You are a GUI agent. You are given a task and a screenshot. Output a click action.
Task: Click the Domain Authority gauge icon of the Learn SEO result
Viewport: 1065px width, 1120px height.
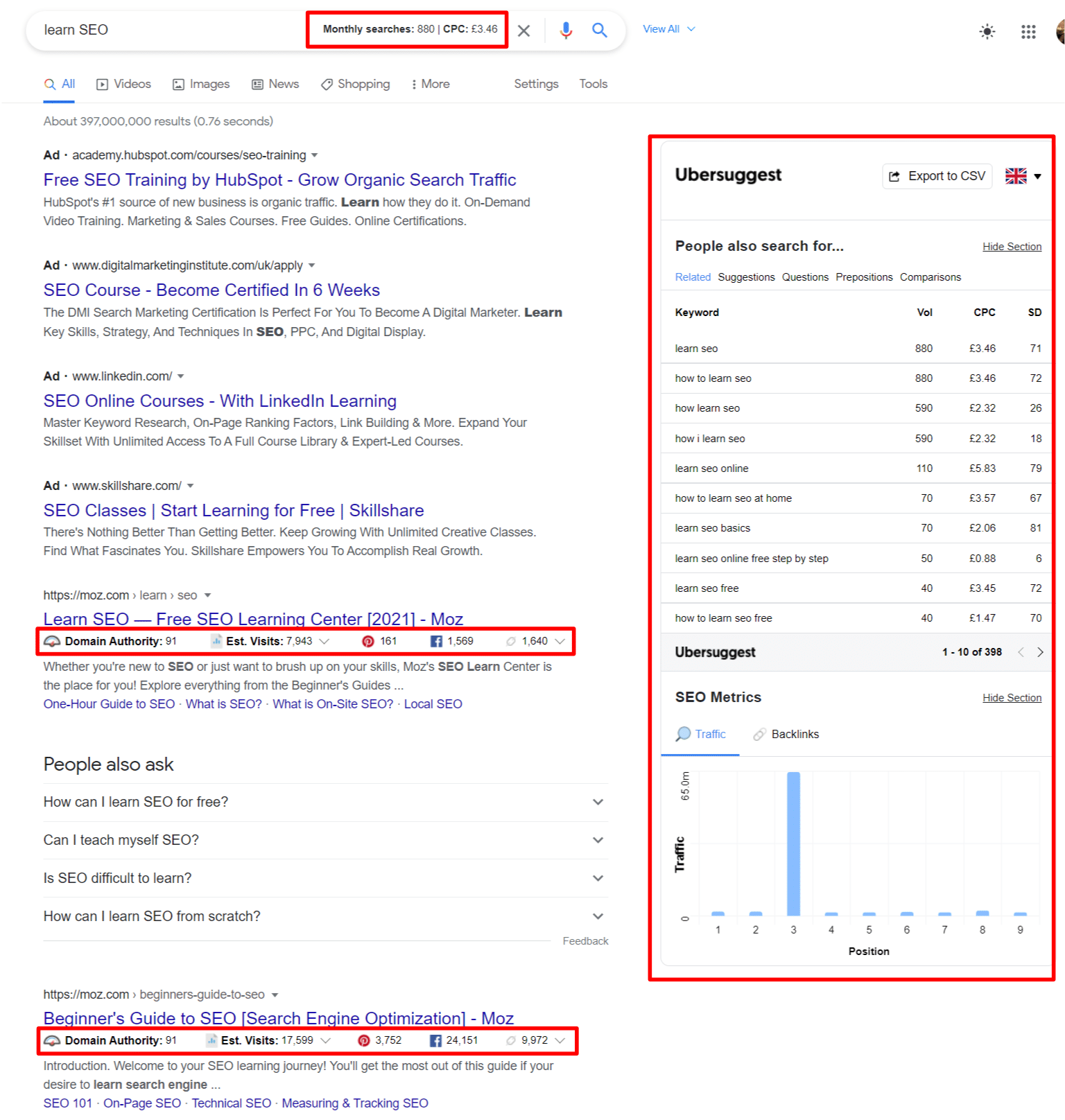tap(52, 642)
